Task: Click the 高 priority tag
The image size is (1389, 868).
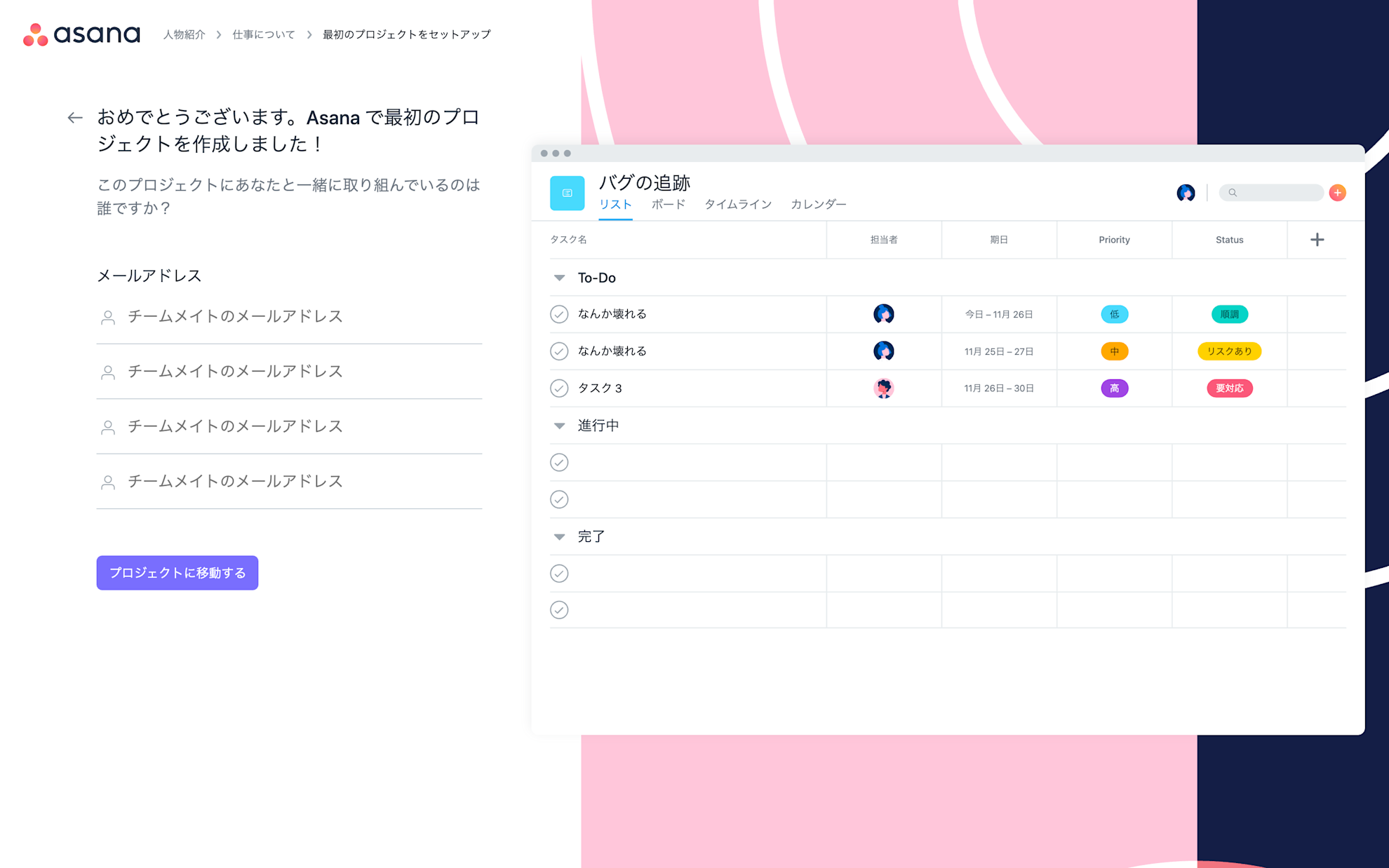Action: [x=1114, y=388]
